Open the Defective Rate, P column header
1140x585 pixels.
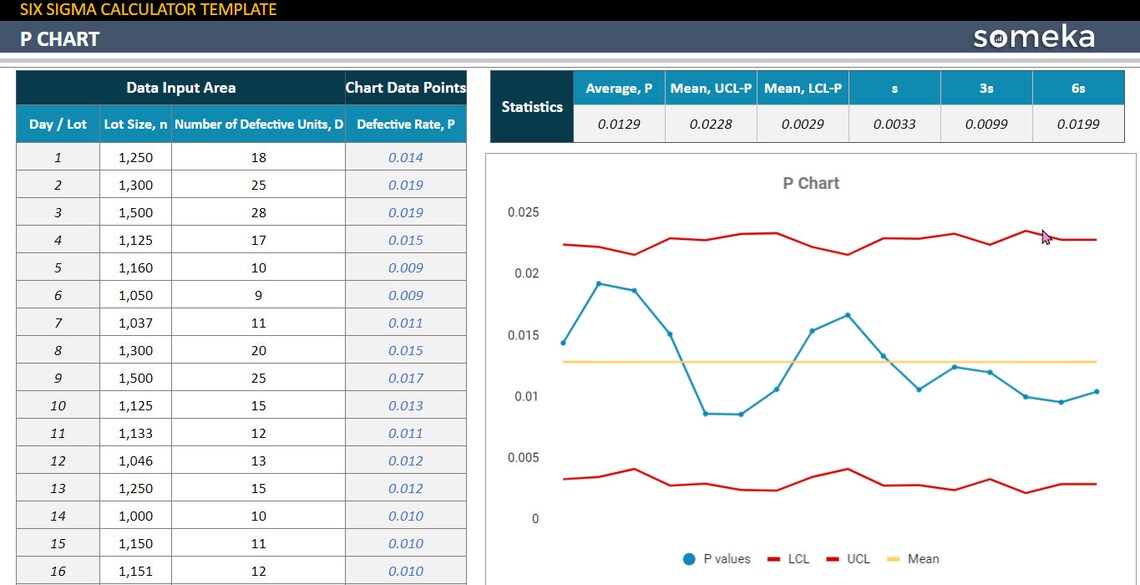[x=405, y=123]
